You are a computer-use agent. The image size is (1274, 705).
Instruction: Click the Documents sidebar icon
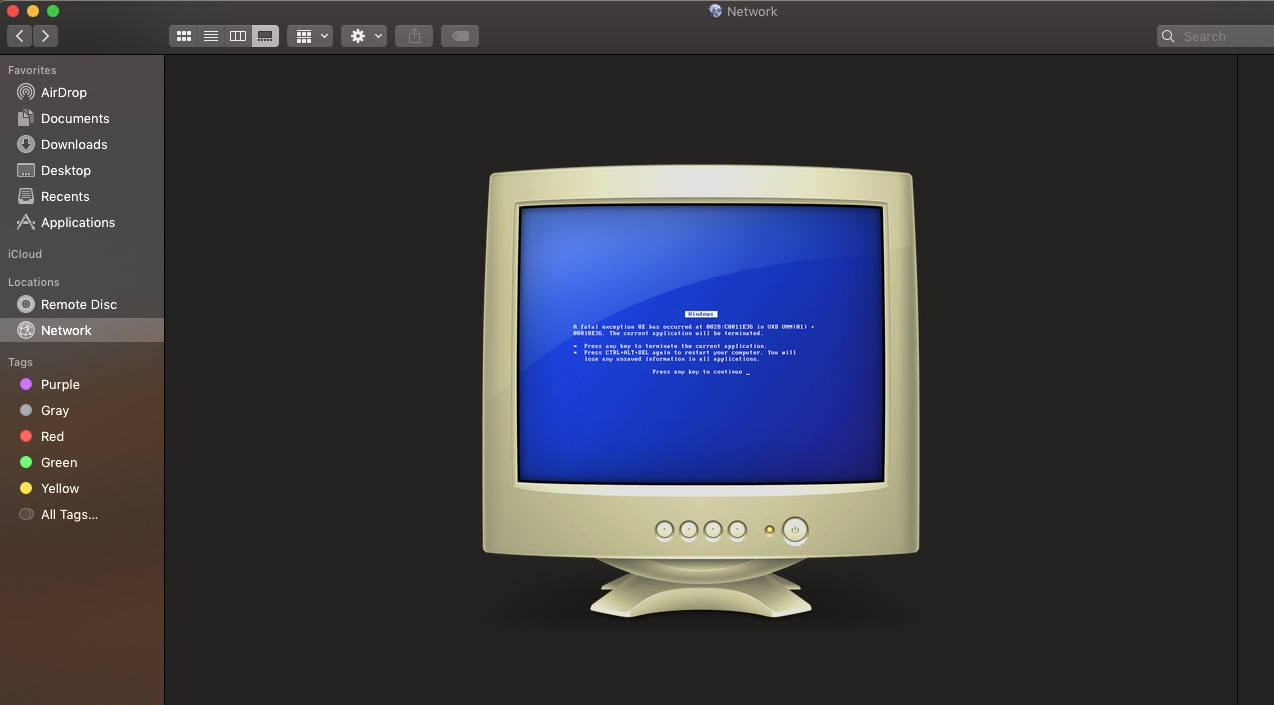(x=26, y=118)
